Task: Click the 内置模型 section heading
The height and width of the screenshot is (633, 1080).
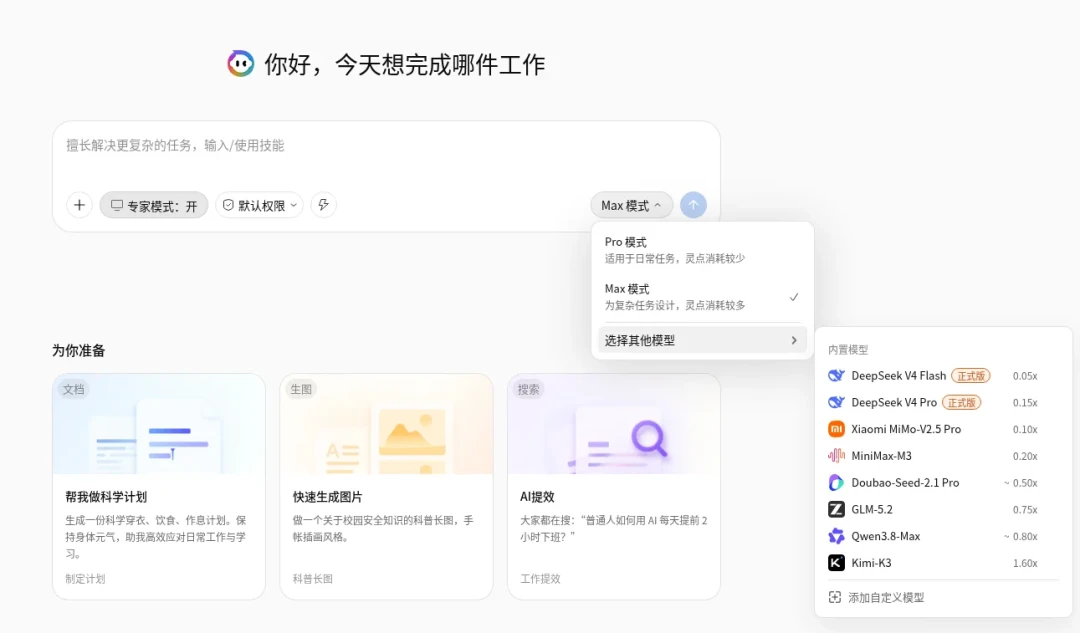Action: coord(848,350)
